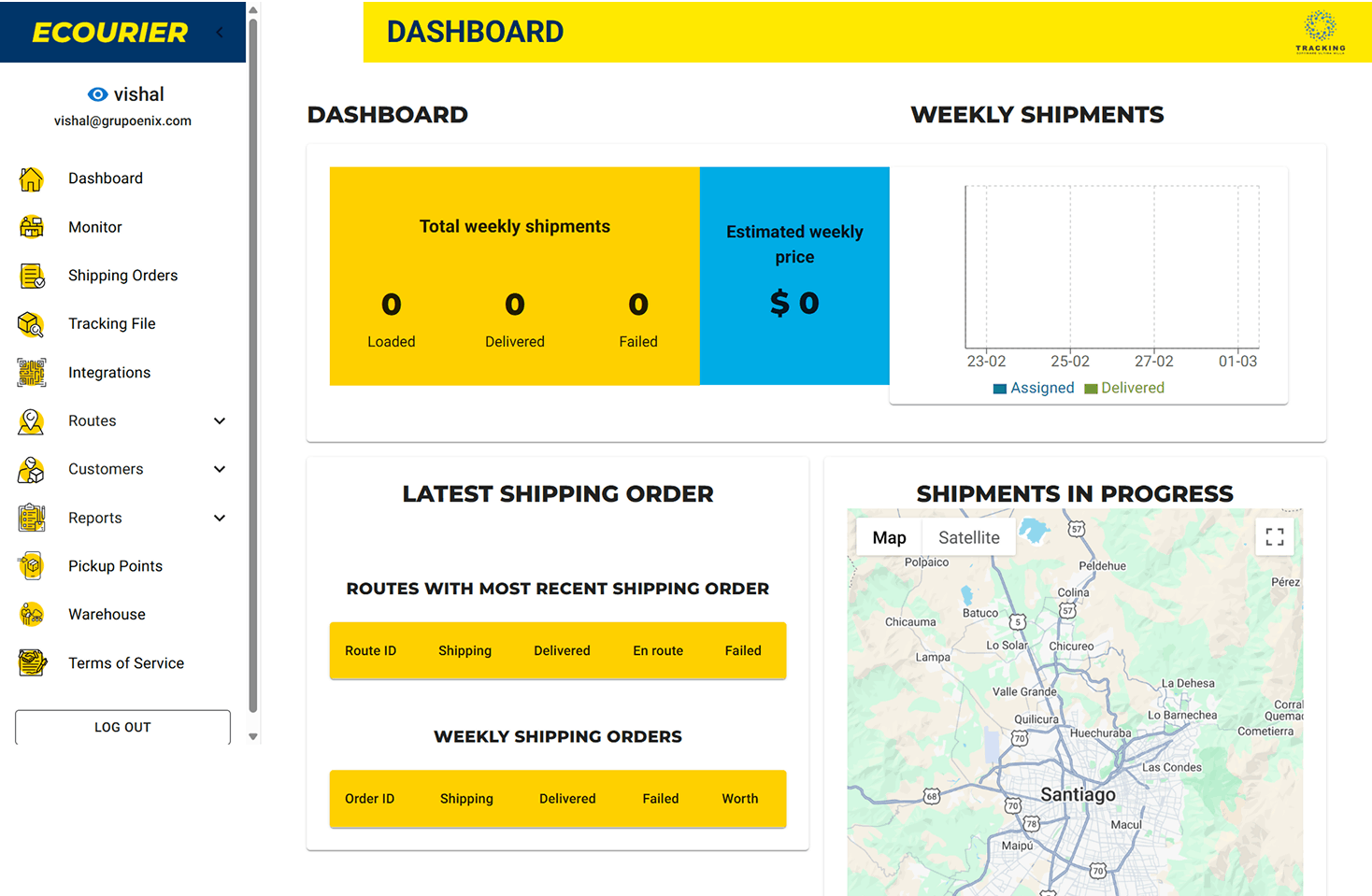Collapse sidebar with the header arrow
The width and height of the screenshot is (1372, 896).
[220, 33]
